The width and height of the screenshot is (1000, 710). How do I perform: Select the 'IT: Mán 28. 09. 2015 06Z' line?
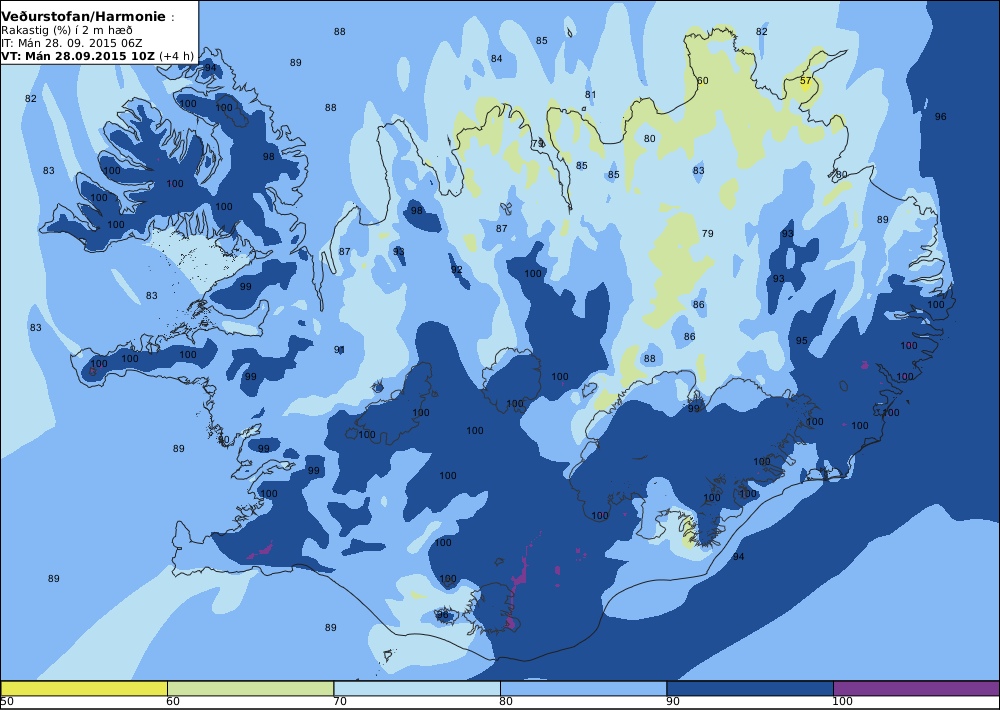(x=71, y=43)
